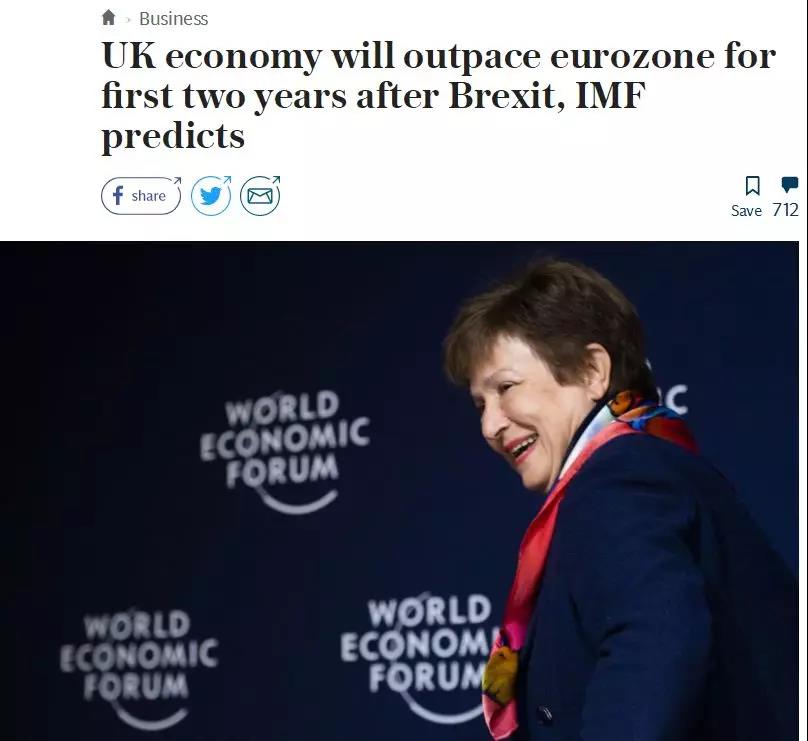Click the home icon in breadcrumb

coord(109,18)
